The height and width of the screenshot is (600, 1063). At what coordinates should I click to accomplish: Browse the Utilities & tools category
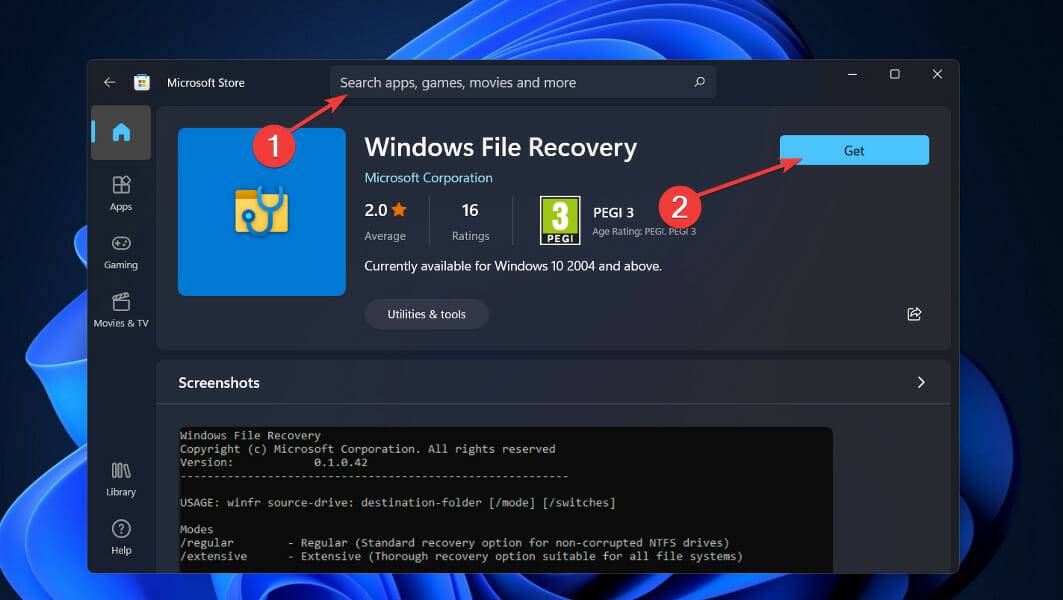[426, 313]
